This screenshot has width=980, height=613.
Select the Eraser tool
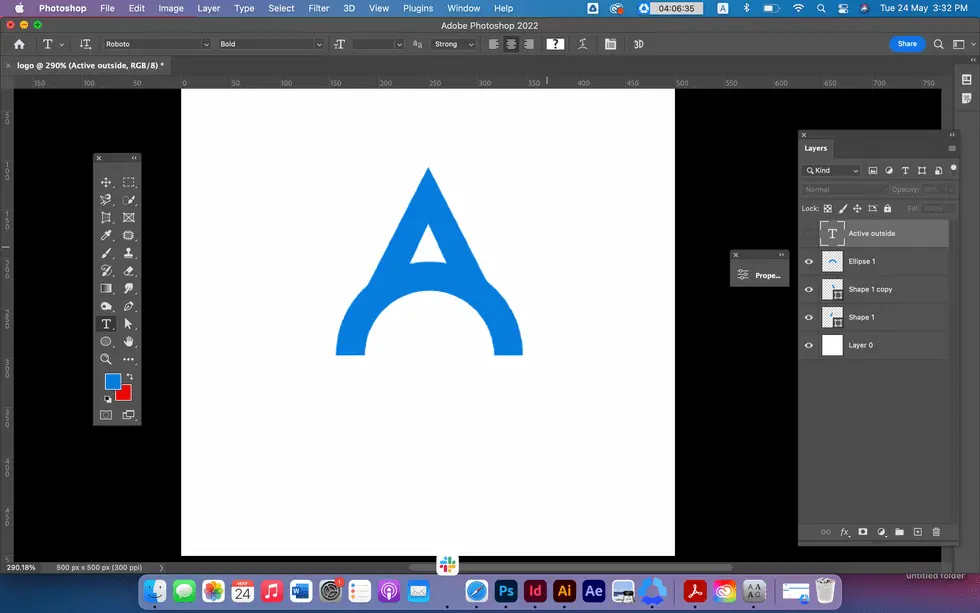tap(128, 270)
